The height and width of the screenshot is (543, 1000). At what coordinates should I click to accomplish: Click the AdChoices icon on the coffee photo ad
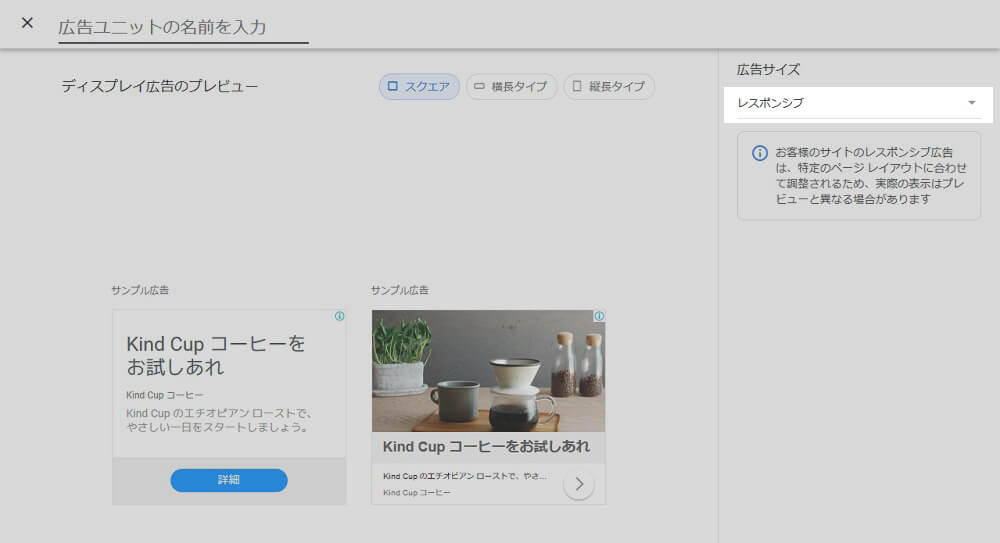[599, 316]
